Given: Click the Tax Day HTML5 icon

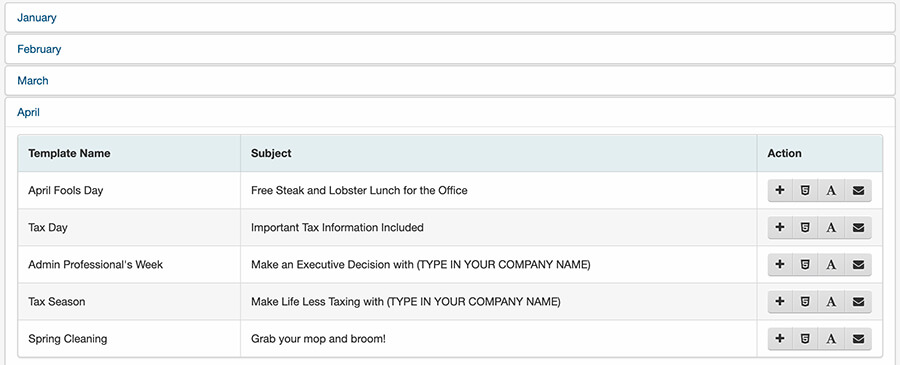Looking at the screenshot, I should click(805, 228).
